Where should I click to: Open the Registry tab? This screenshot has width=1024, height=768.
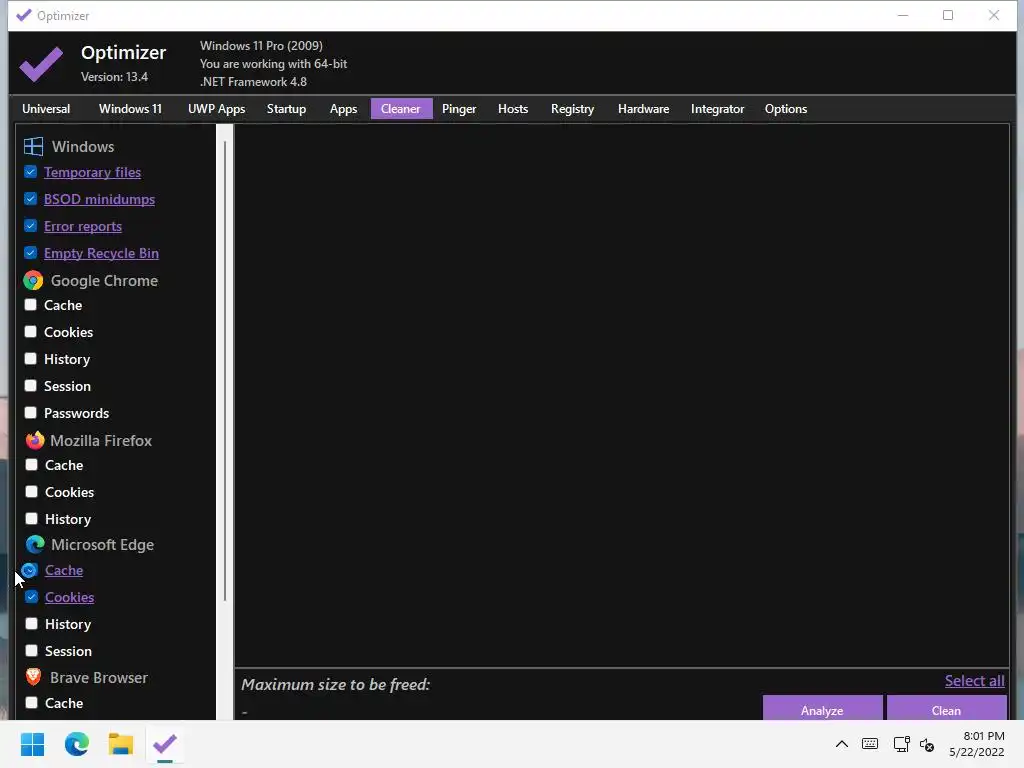click(x=572, y=109)
